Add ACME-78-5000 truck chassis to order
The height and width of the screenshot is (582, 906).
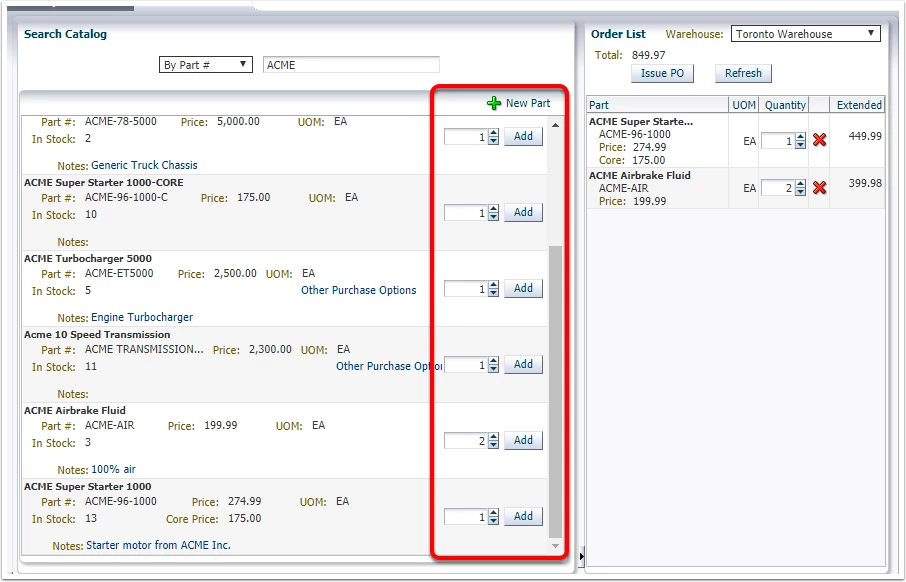point(523,136)
